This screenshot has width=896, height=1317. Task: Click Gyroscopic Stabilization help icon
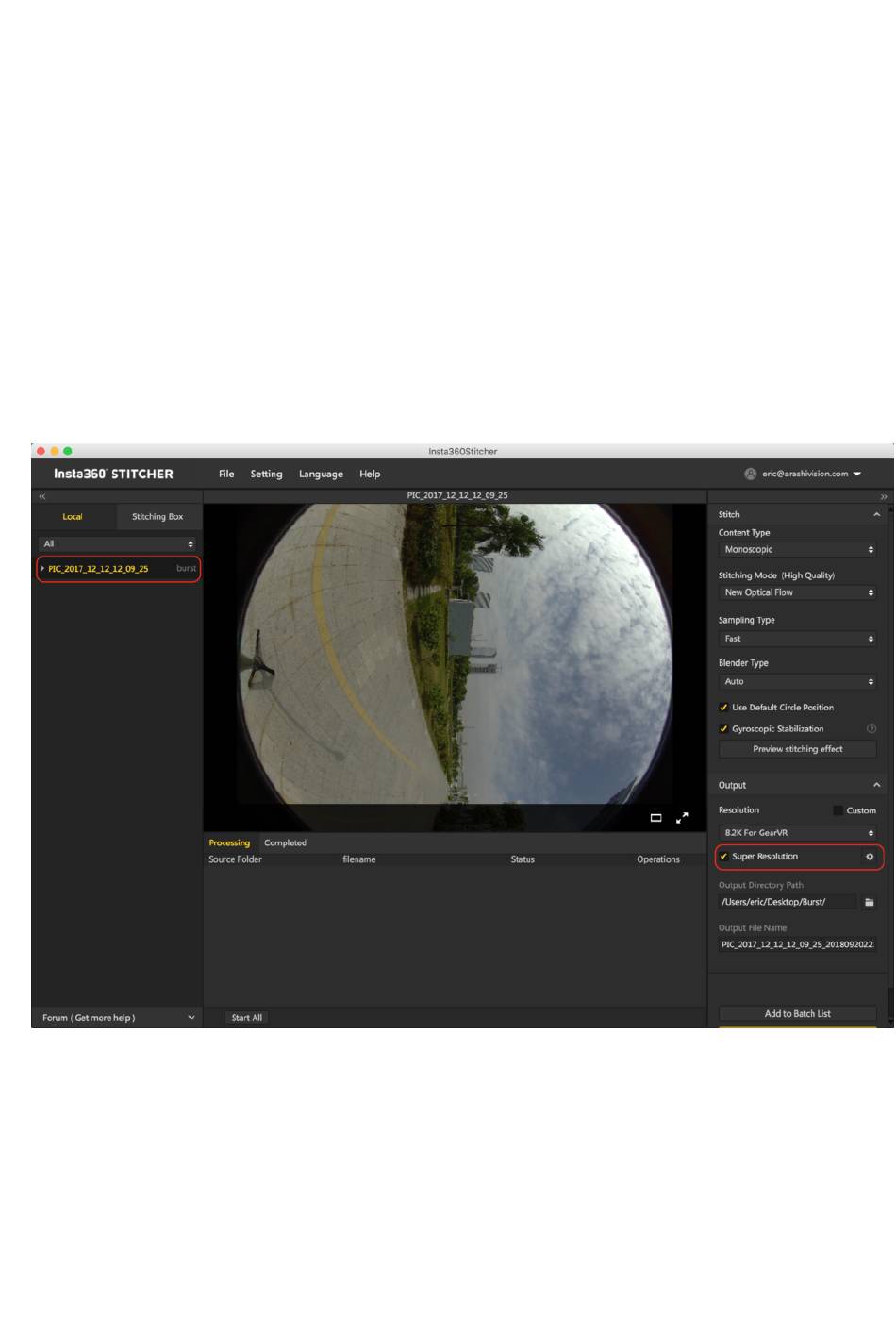coord(871,728)
